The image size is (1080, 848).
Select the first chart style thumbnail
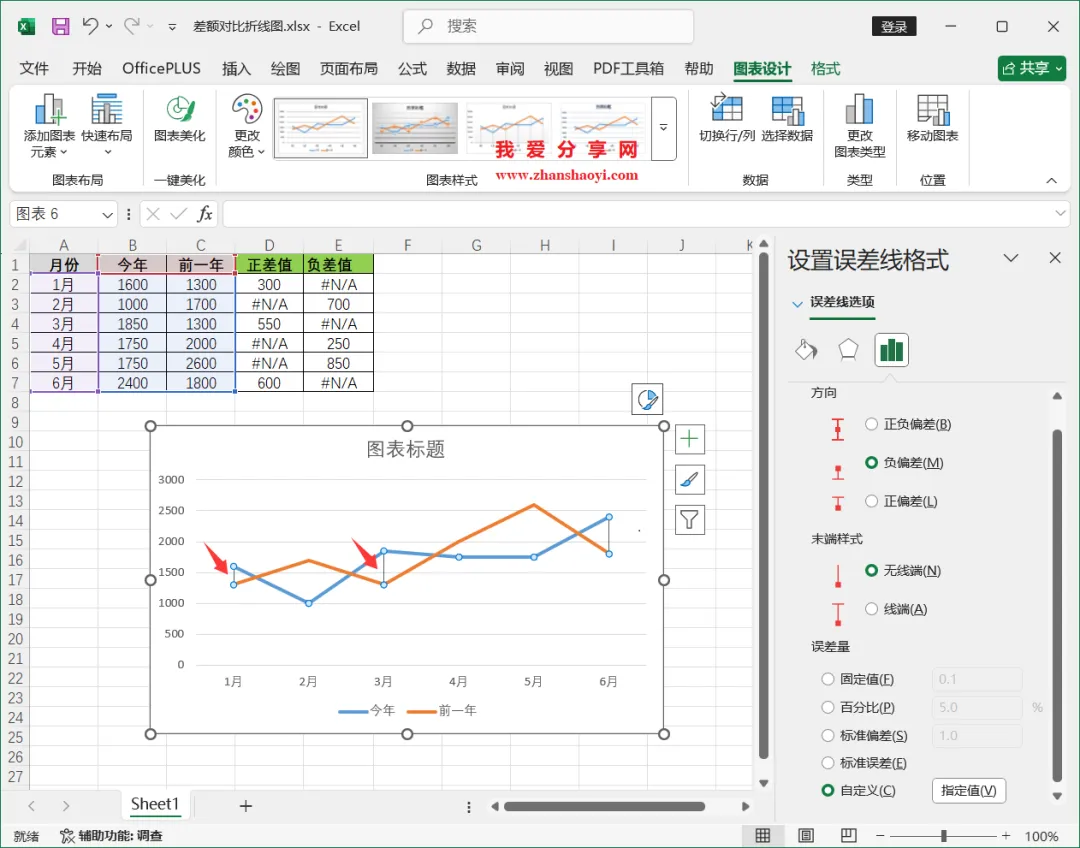click(321, 128)
